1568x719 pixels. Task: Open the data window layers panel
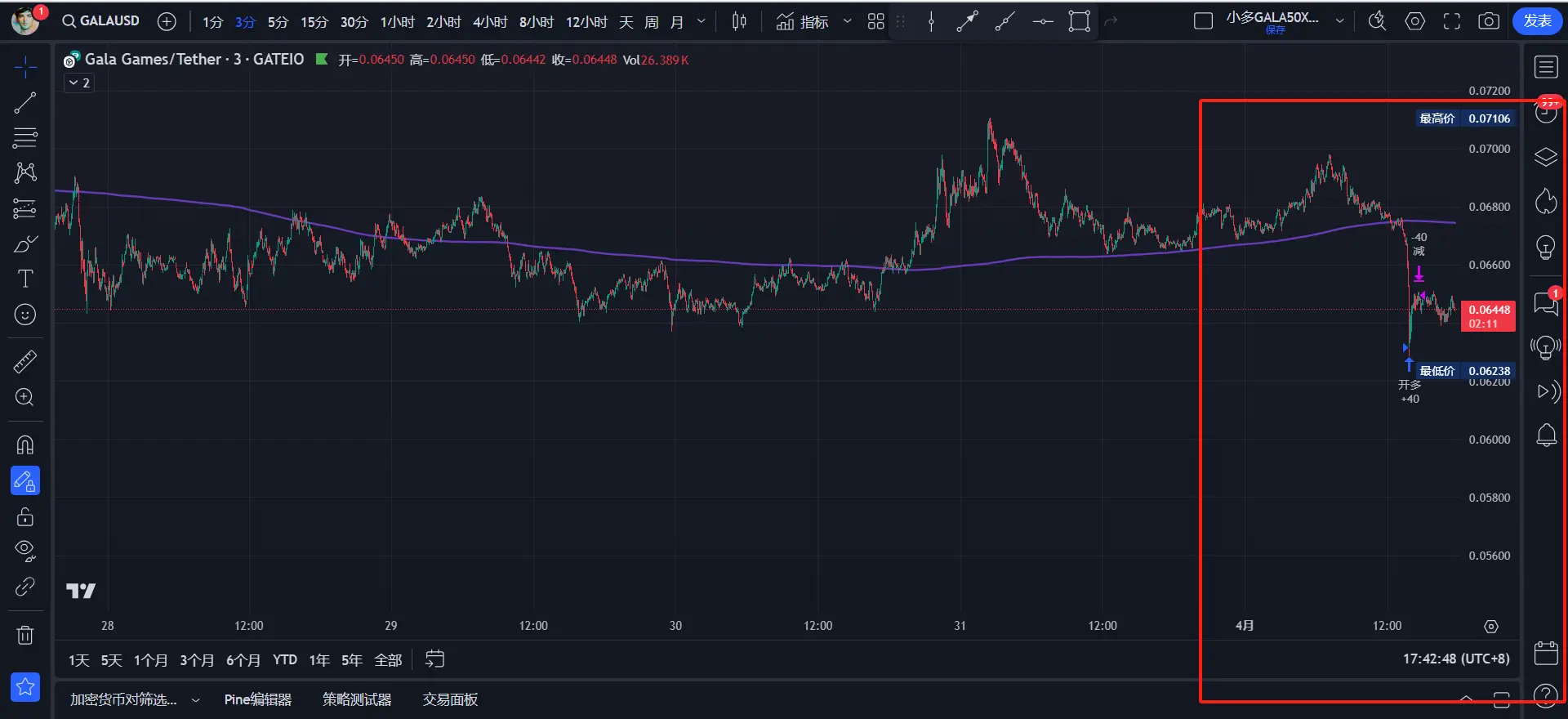tap(1546, 157)
